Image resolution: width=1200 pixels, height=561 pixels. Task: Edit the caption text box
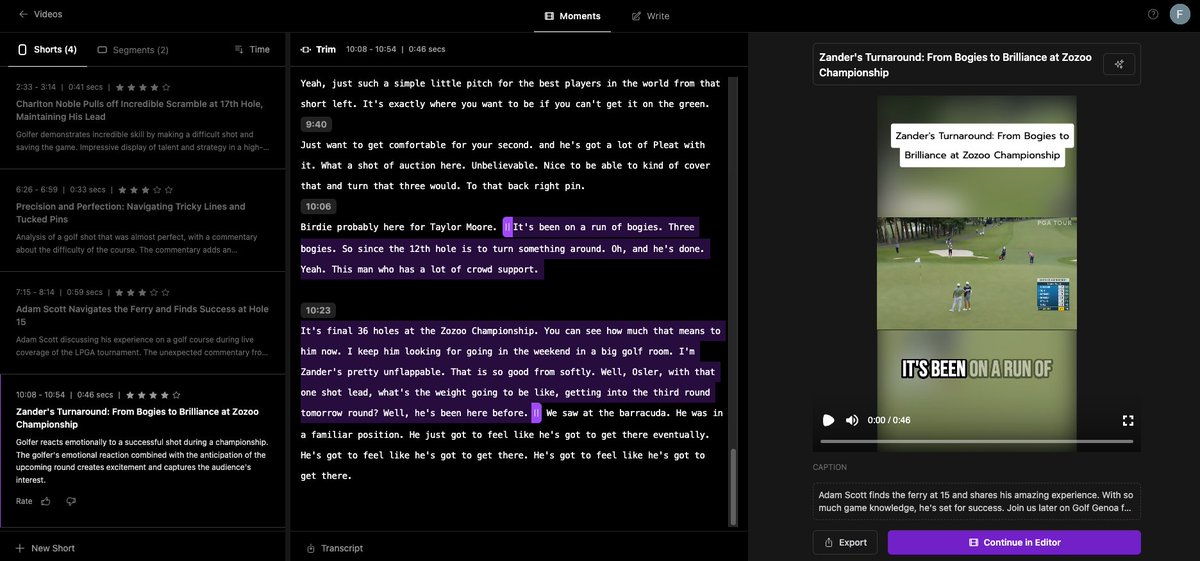[977, 501]
